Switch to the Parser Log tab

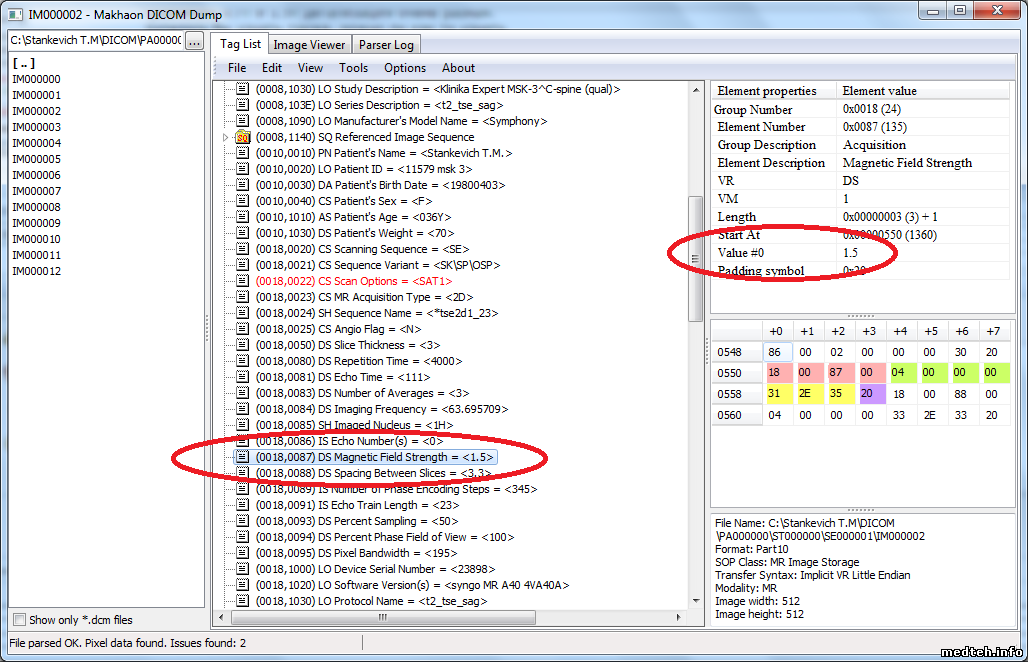pos(386,45)
